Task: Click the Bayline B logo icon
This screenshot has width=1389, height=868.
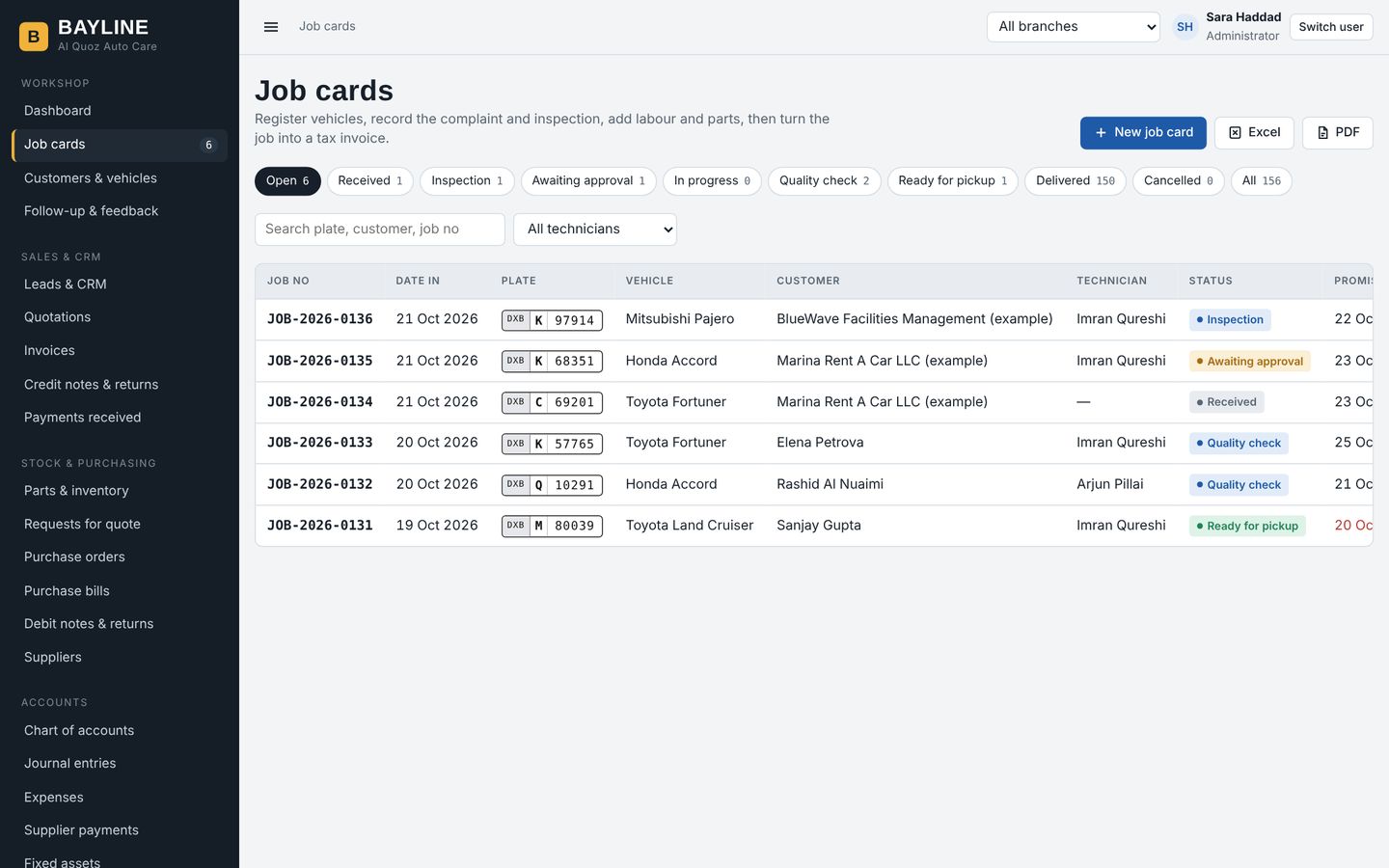Action: (x=34, y=37)
